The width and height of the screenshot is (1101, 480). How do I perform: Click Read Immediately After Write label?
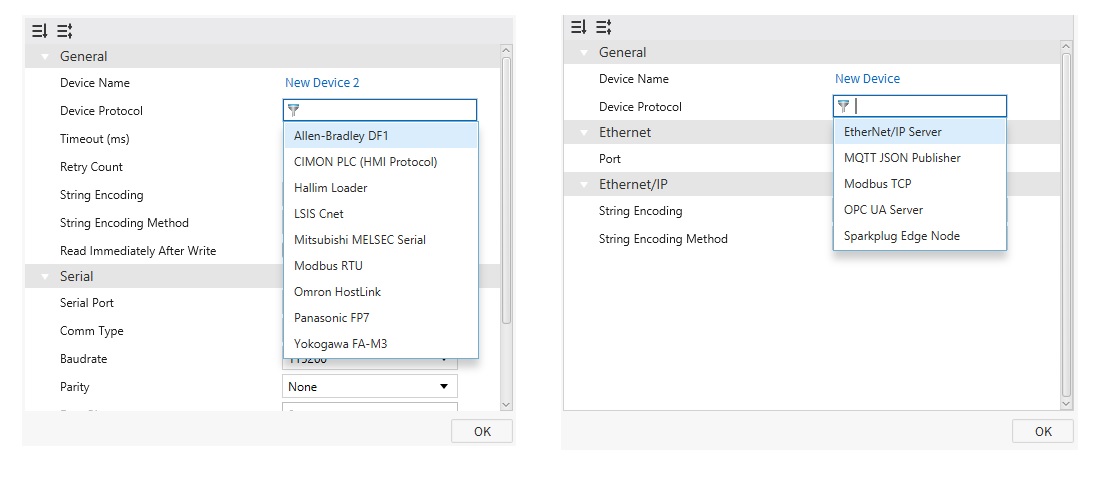click(138, 251)
